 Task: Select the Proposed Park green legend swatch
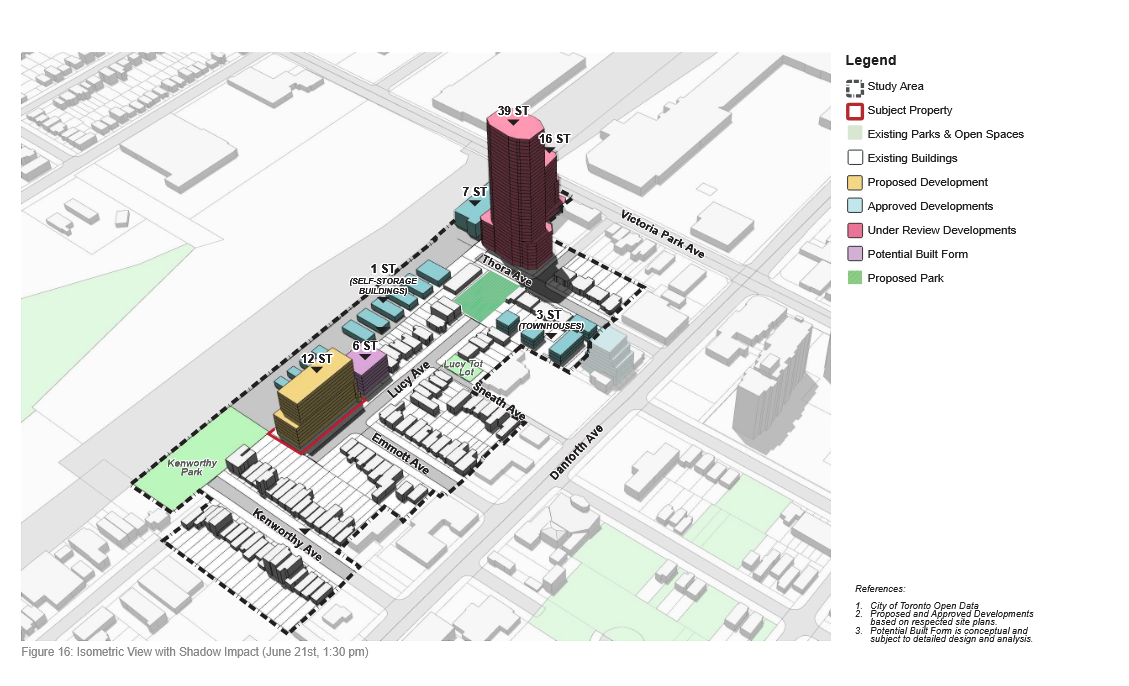pos(854,278)
